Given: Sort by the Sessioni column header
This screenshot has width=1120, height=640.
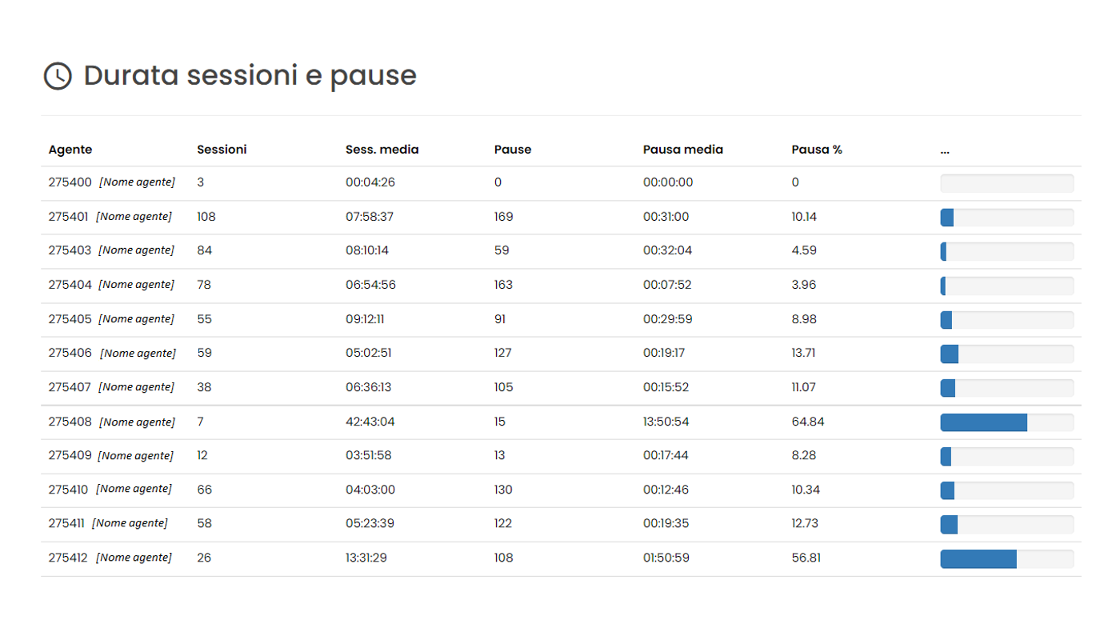Looking at the screenshot, I should click(221, 150).
